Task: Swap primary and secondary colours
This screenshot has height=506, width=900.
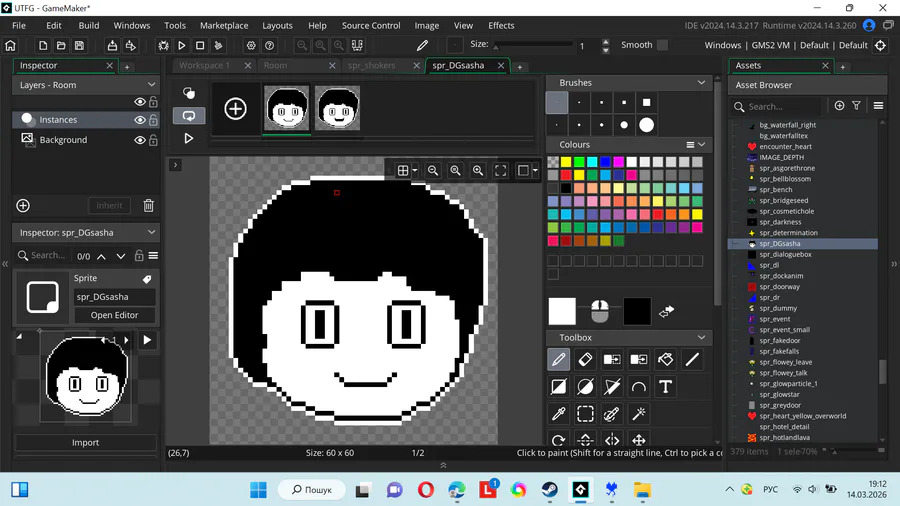Action: [x=666, y=312]
